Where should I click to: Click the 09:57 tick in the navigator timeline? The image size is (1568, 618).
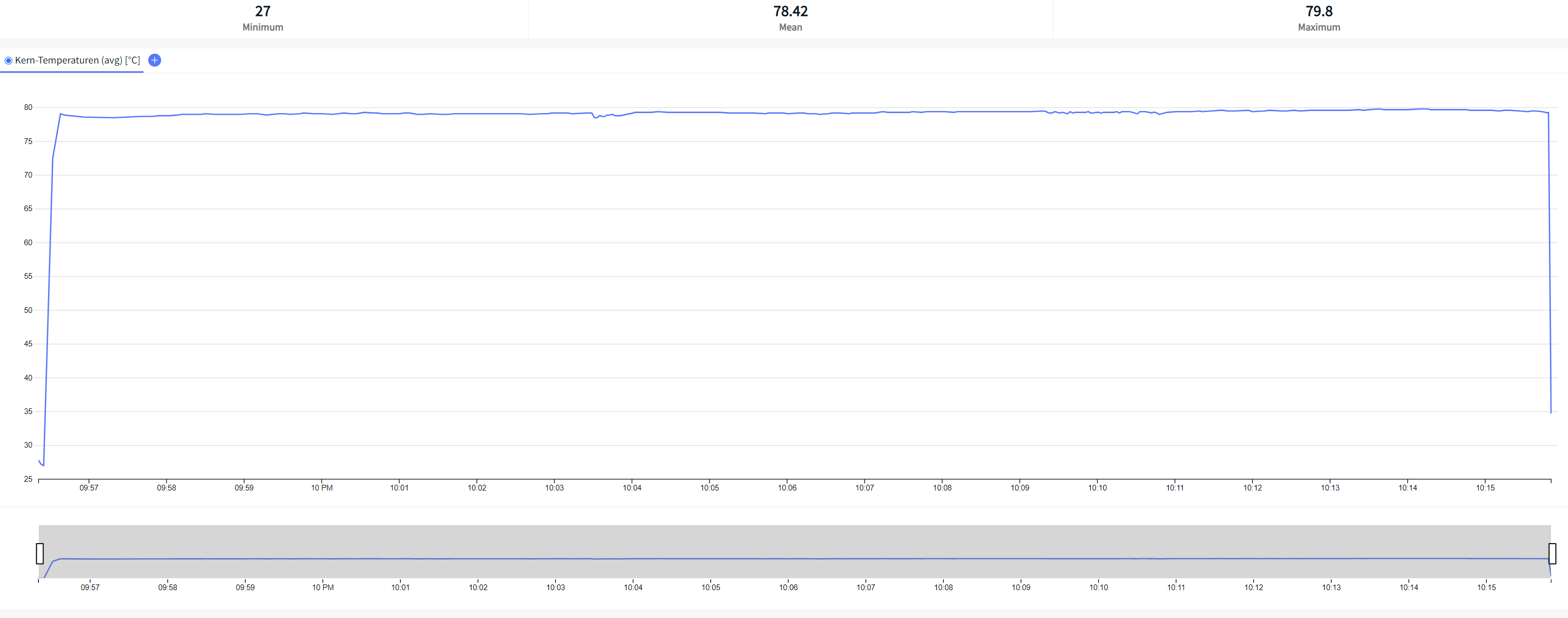point(90,588)
